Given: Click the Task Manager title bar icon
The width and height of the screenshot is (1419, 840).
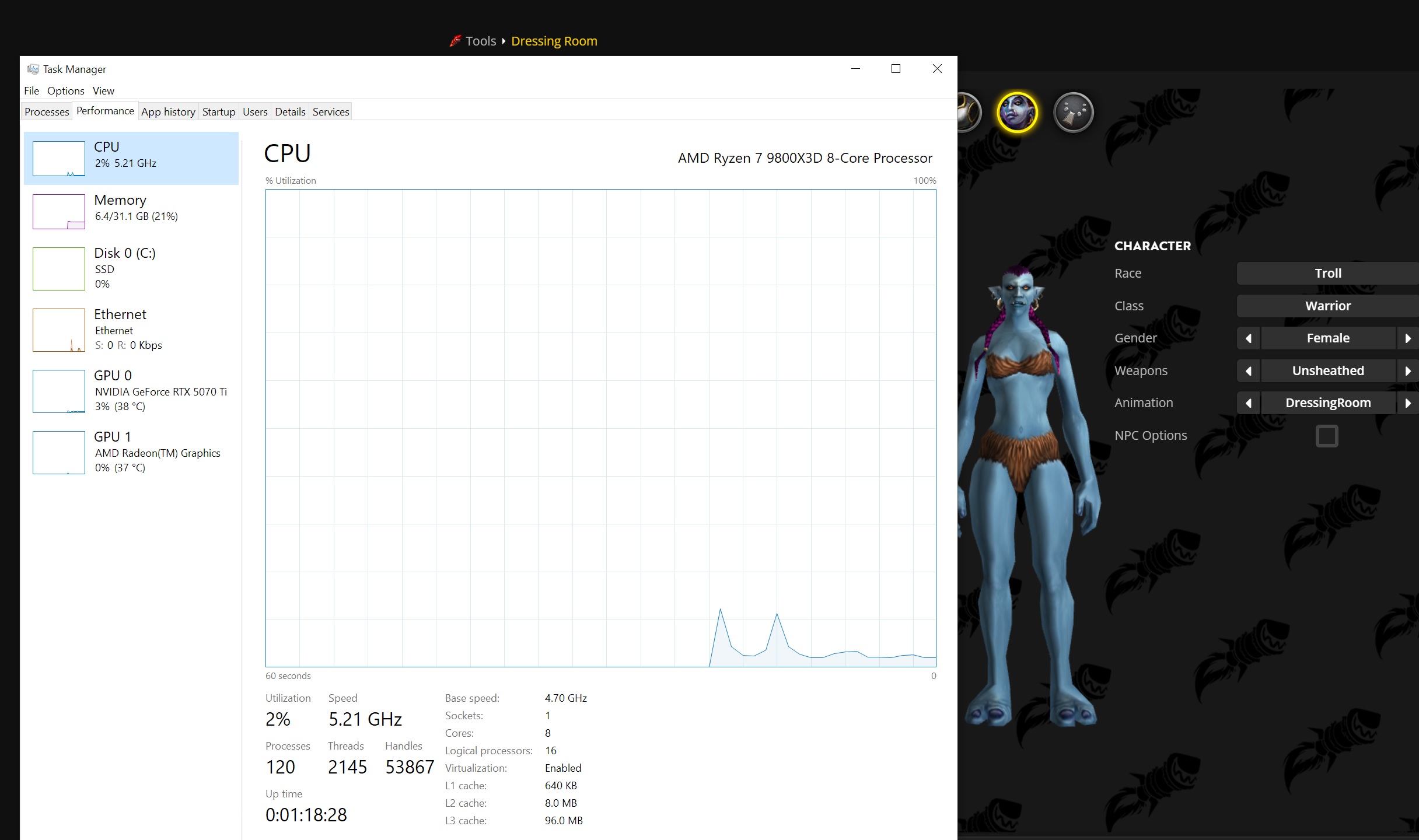Looking at the screenshot, I should pos(33,69).
